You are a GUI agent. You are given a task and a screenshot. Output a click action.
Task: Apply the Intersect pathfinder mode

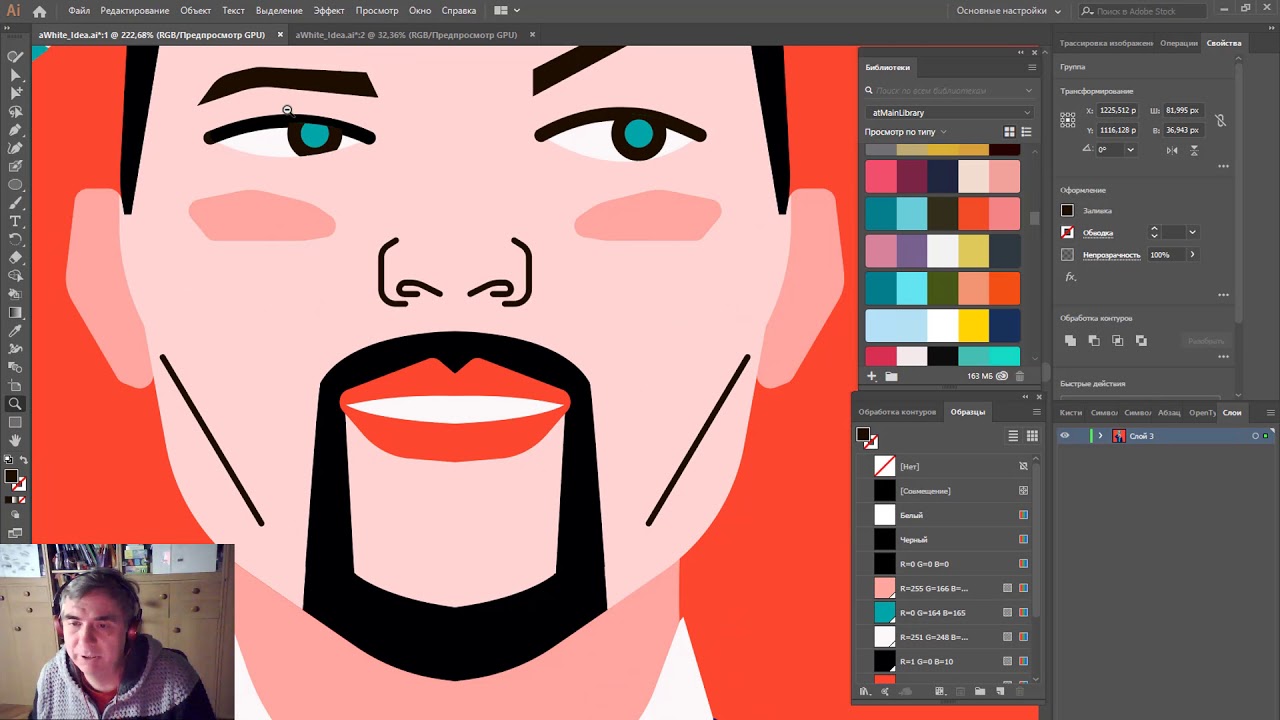click(x=1118, y=341)
